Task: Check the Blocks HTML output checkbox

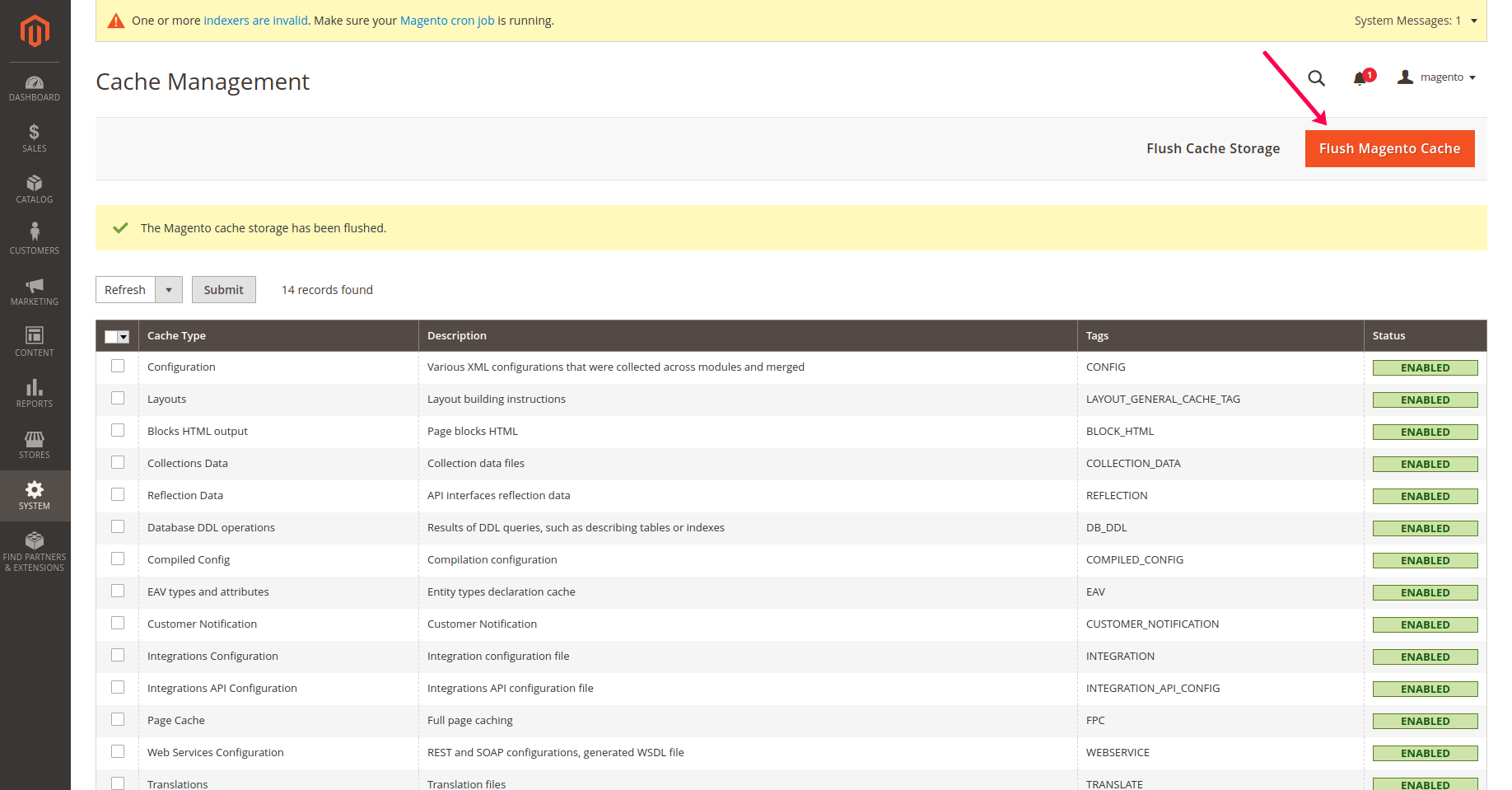Action: 118,430
